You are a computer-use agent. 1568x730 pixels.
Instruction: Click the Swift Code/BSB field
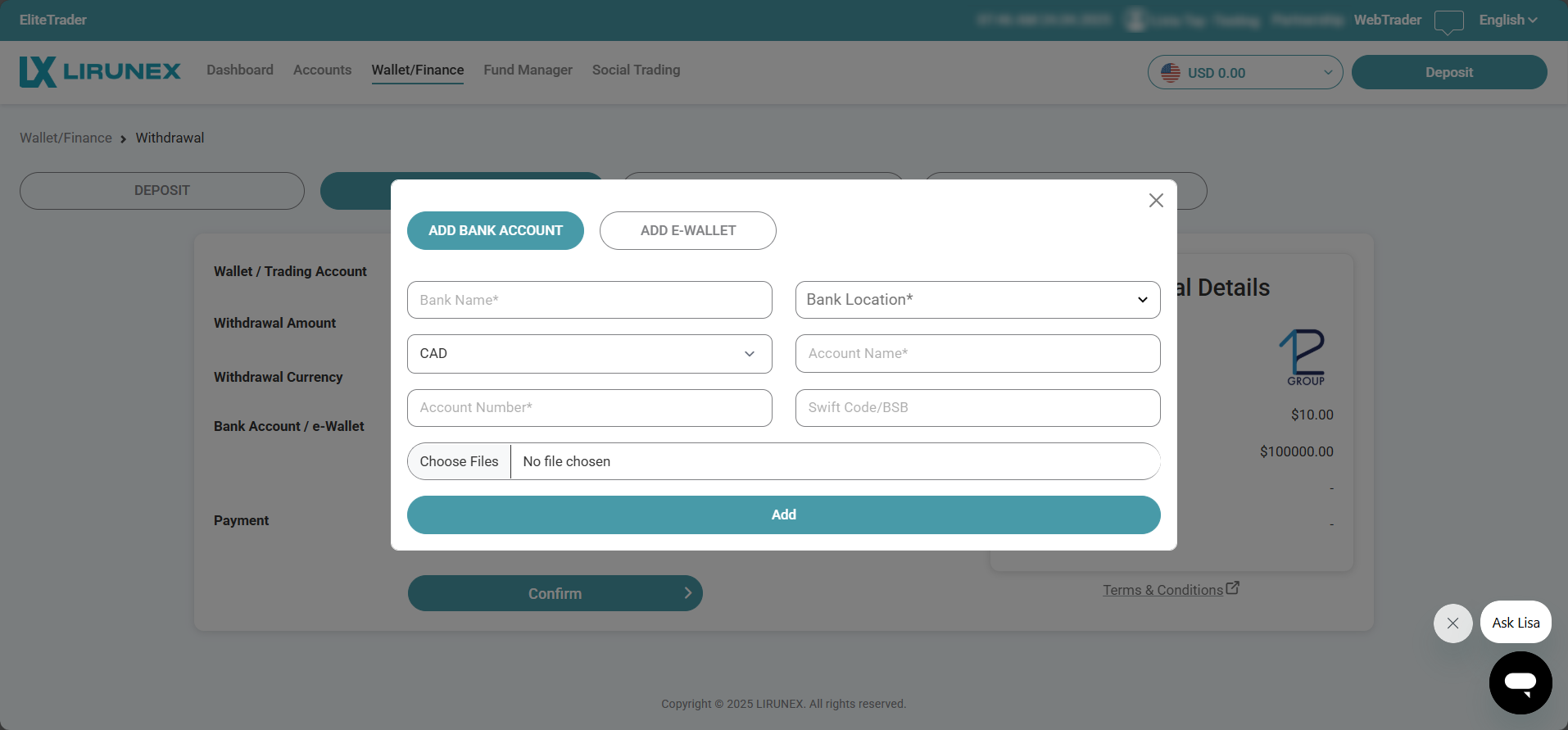(977, 408)
